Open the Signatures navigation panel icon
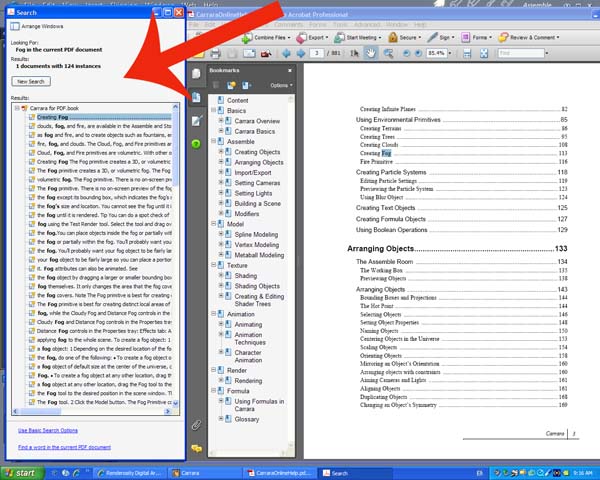 (x=196, y=121)
